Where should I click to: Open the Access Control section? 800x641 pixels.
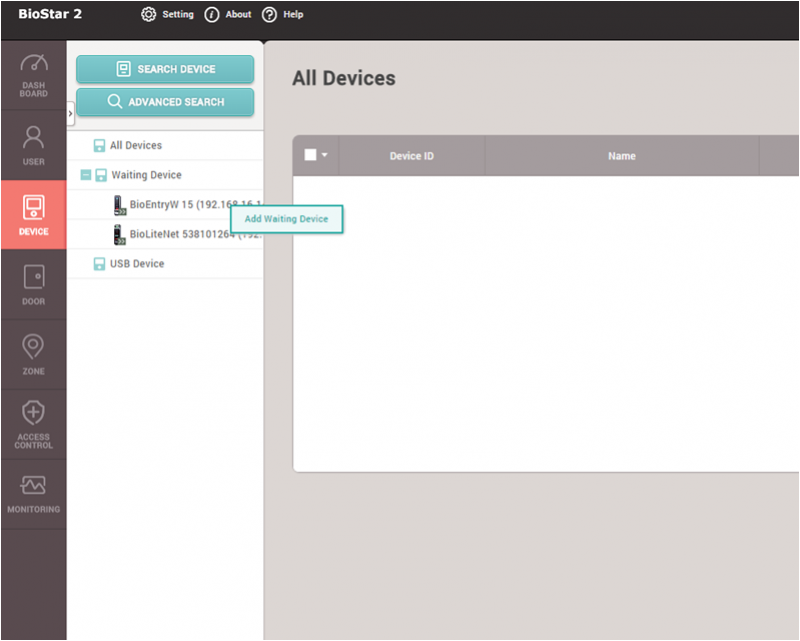click(33, 424)
